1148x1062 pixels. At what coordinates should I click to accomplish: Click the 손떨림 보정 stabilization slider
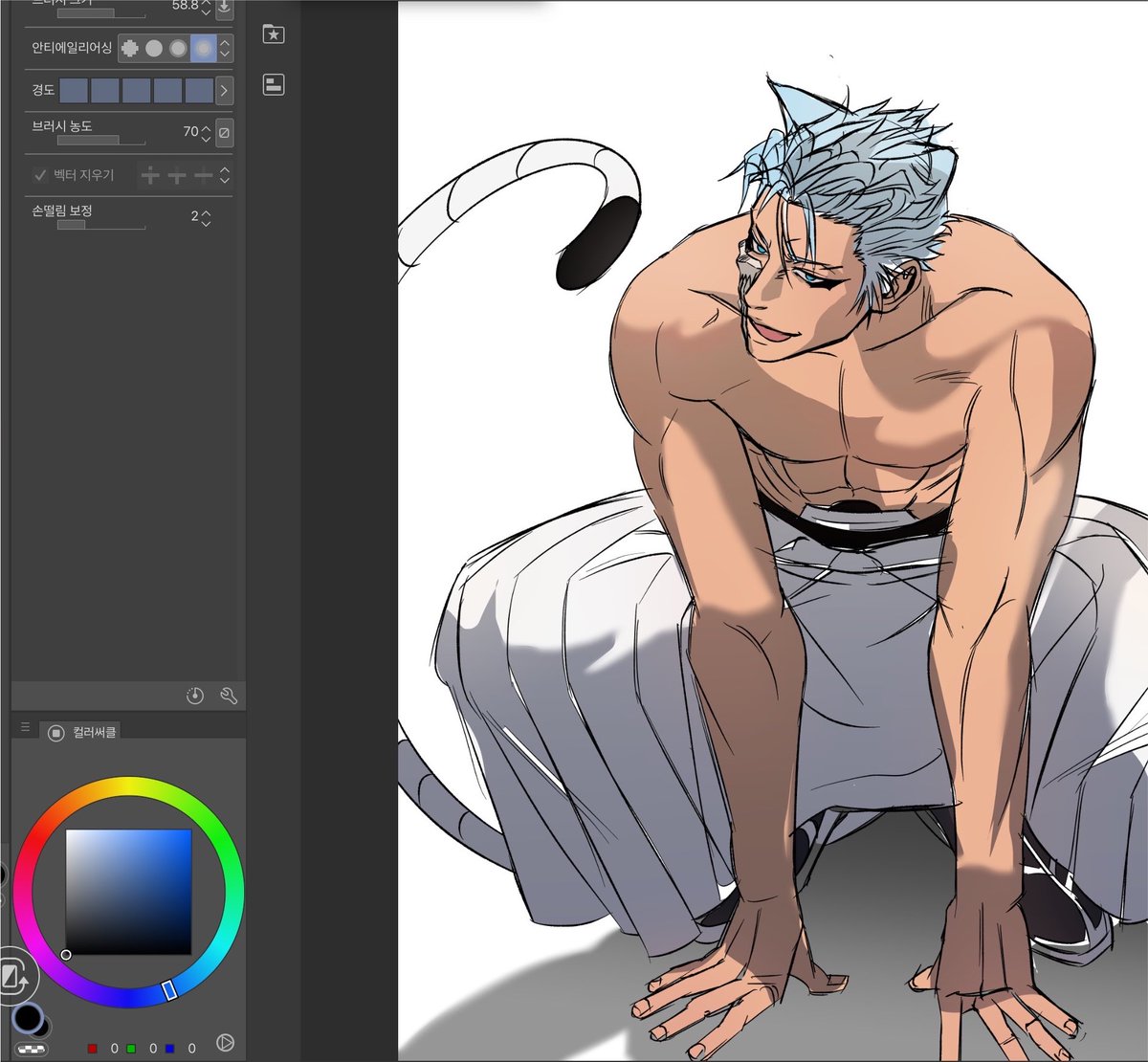tap(101, 226)
